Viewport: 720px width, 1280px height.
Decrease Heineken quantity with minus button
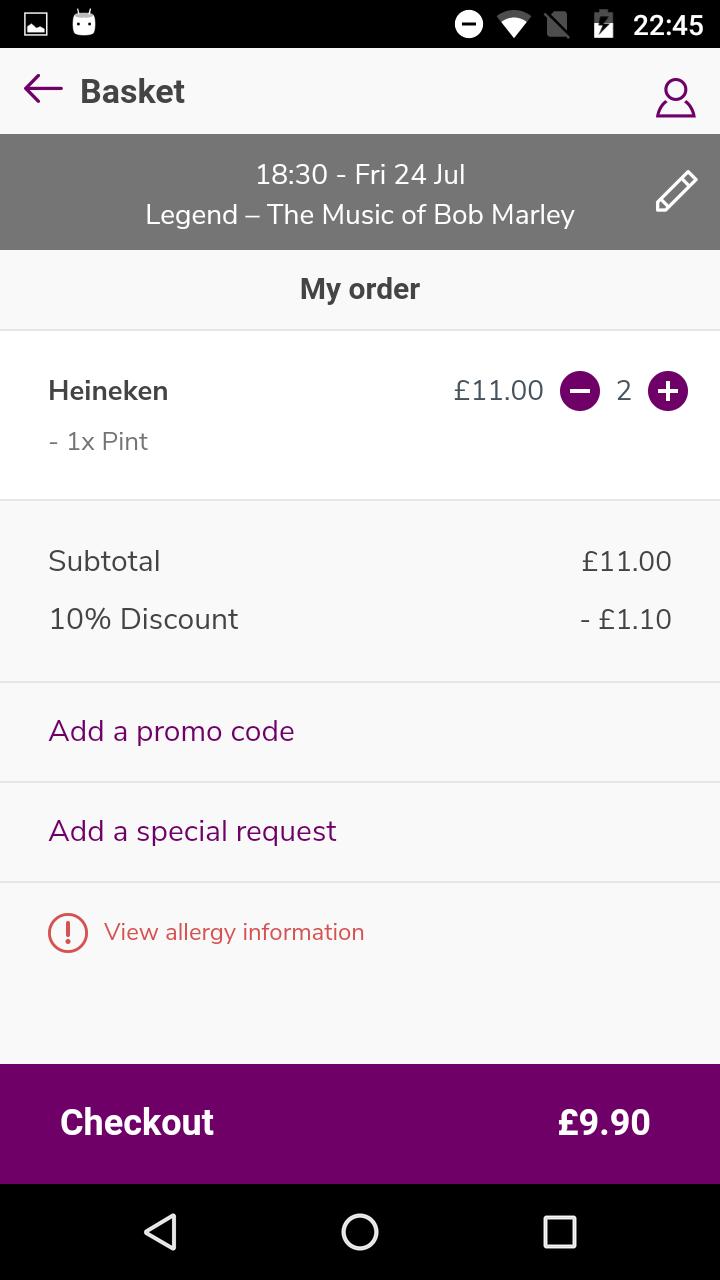(580, 391)
